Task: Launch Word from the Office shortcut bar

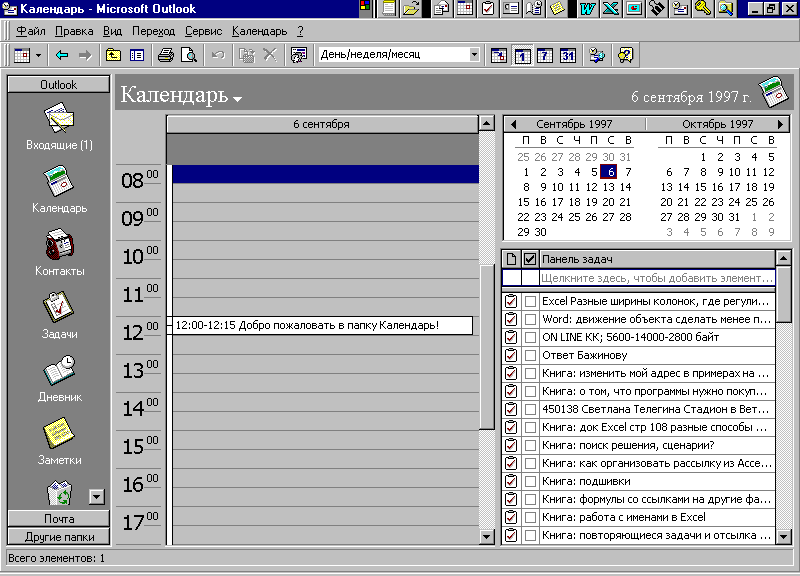Action: coord(588,8)
